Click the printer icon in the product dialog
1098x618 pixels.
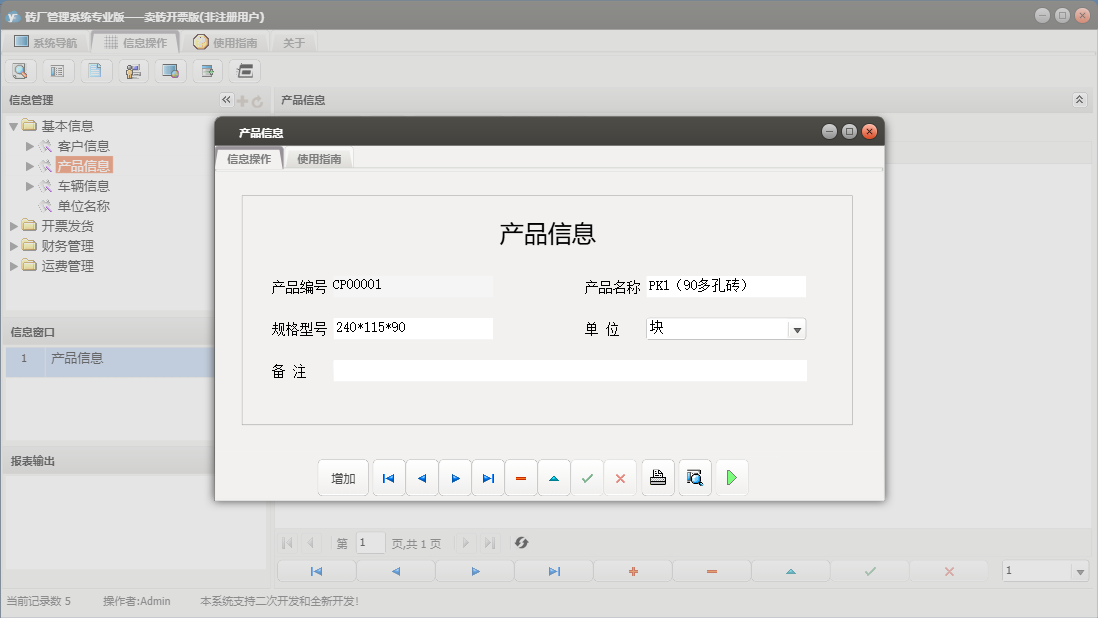658,477
